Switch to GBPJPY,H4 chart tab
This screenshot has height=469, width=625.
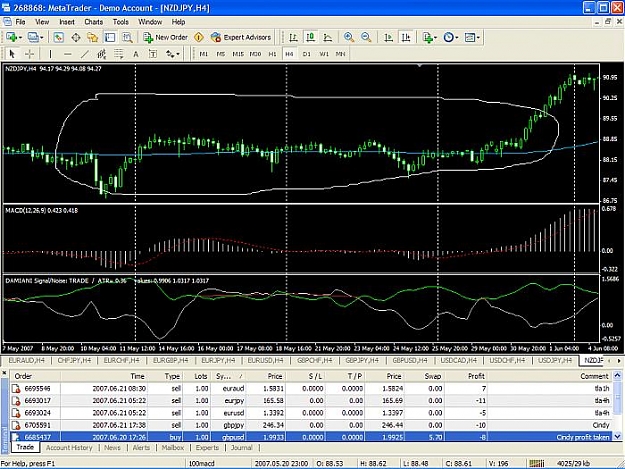pos(362,361)
